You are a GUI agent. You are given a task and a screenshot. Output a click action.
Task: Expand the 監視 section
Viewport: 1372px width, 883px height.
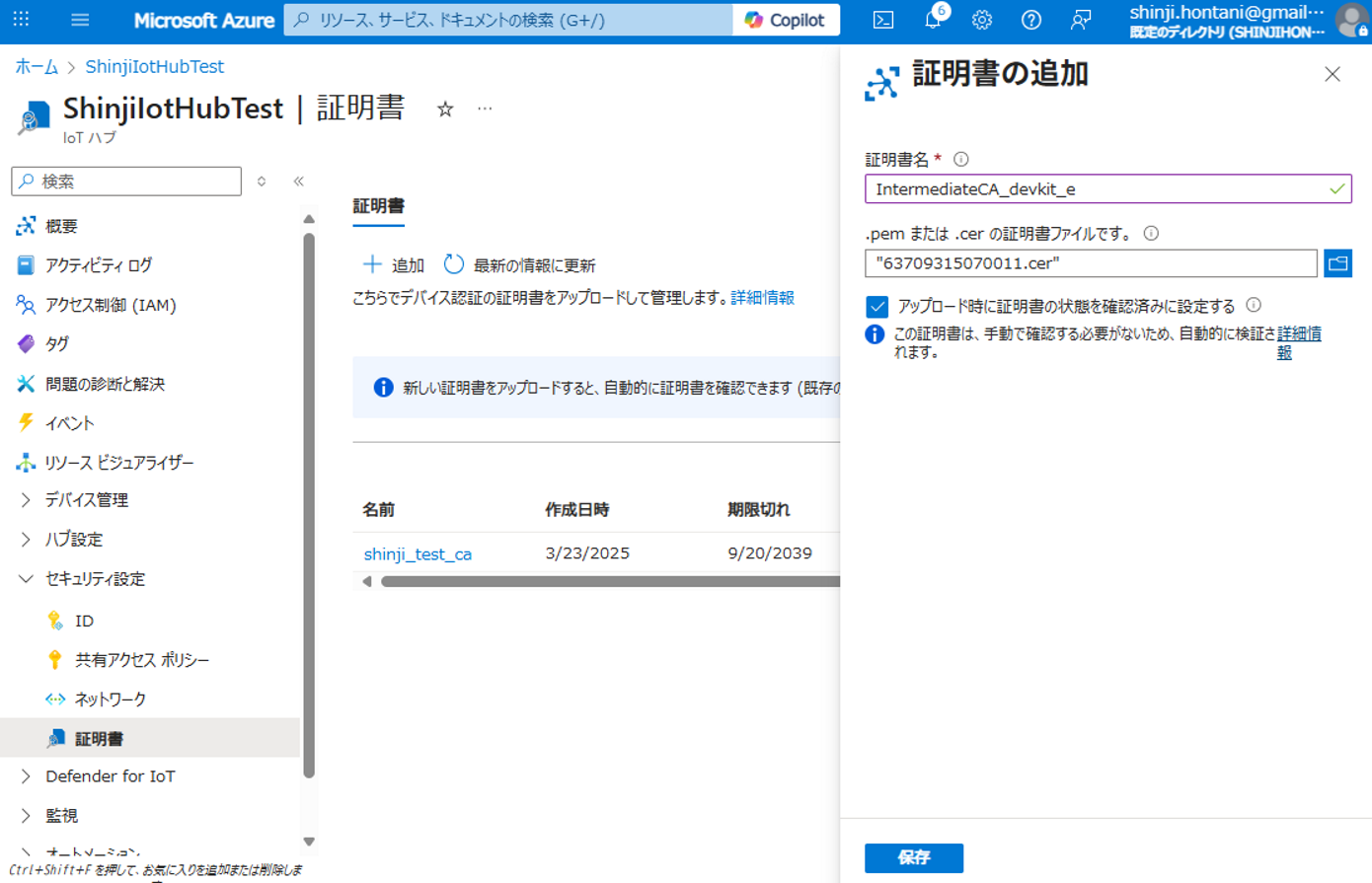26,816
